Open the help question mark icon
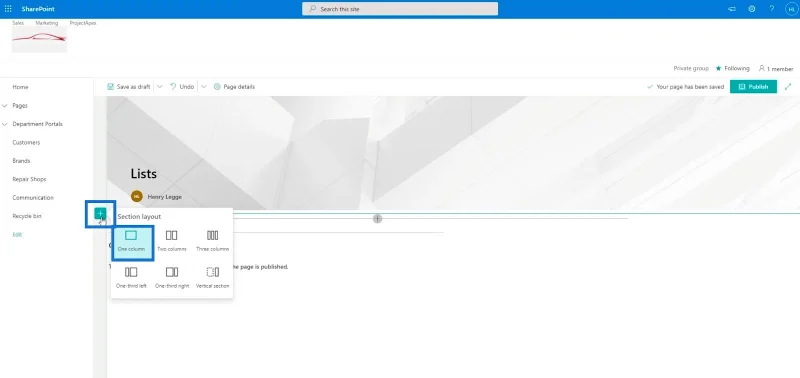Screen dimensions: 800x378 pos(772,9)
